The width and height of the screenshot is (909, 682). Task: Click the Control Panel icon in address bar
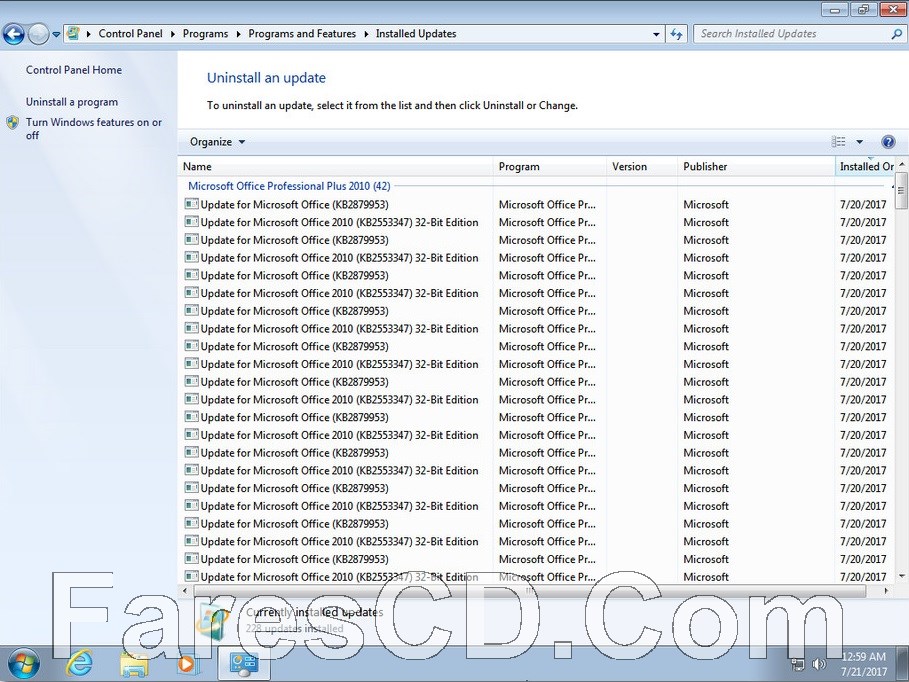(x=73, y=34)
